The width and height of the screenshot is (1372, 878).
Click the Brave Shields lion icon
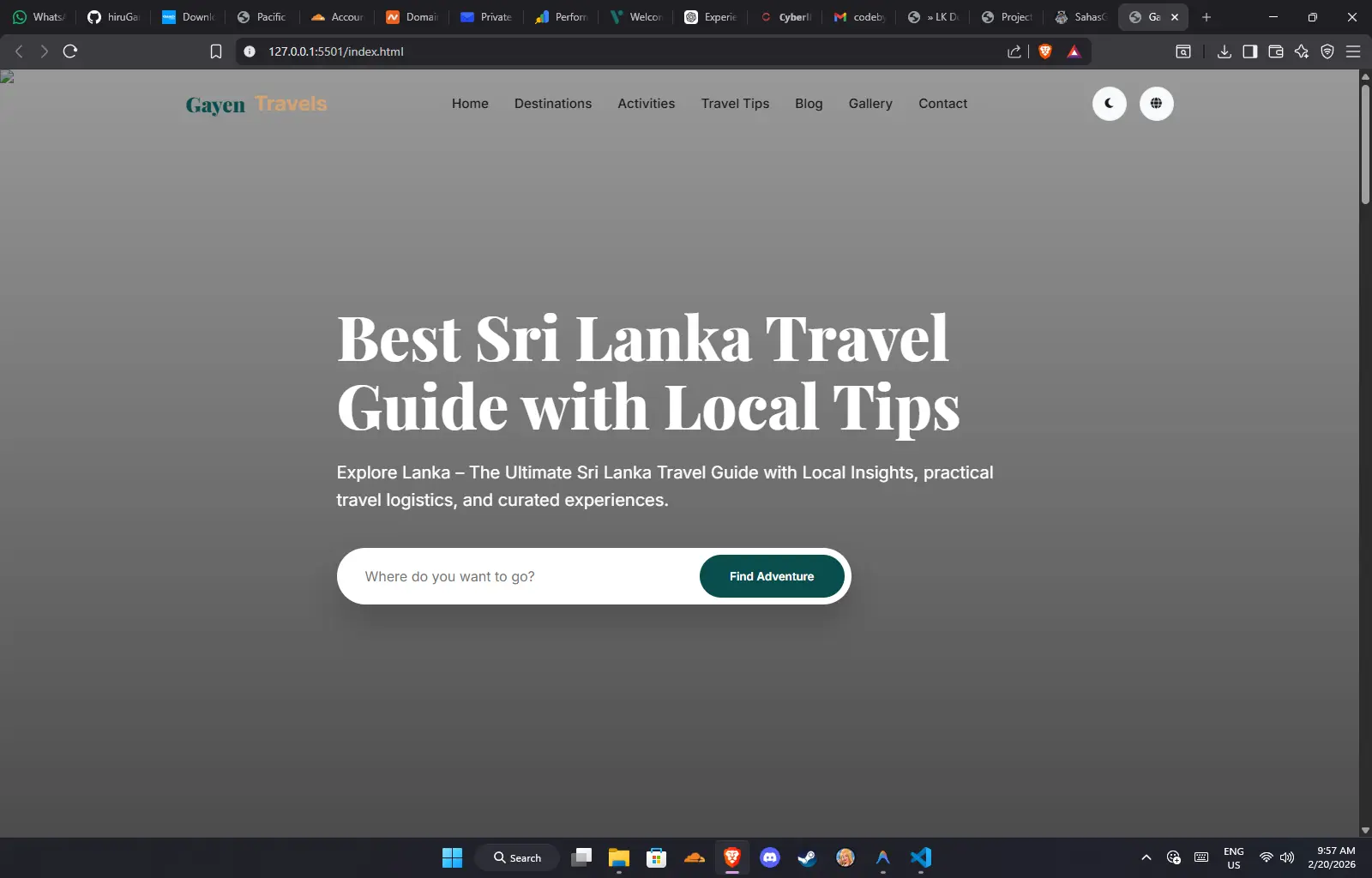[1044, 51]
